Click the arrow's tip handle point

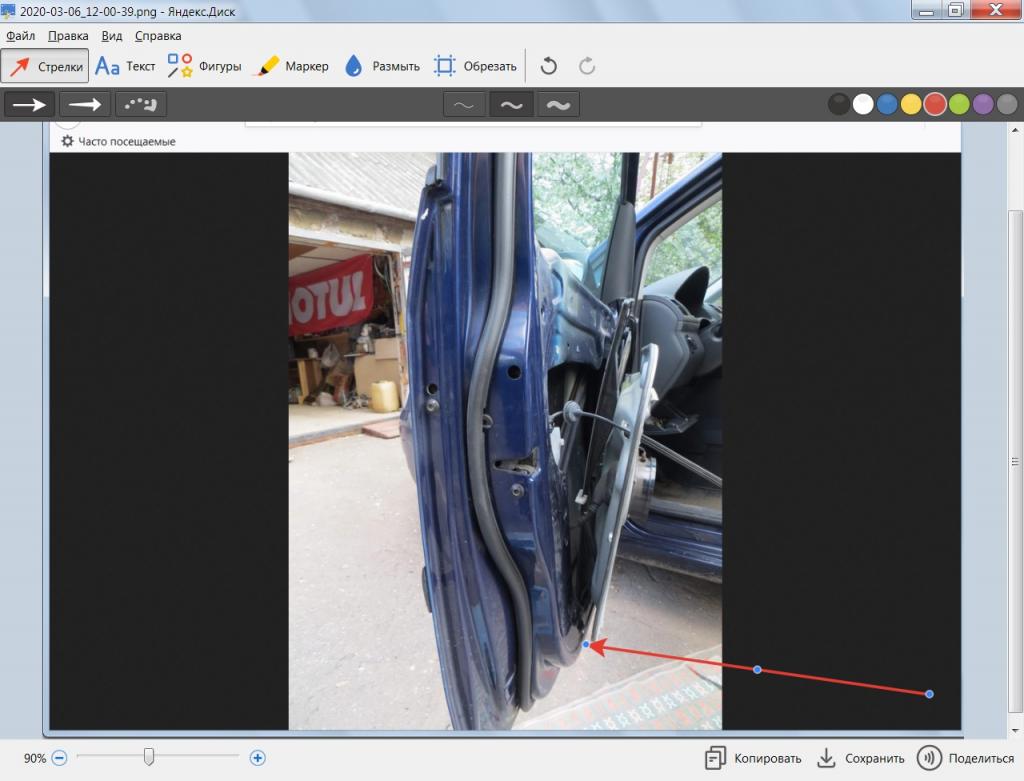coord(586,645)
